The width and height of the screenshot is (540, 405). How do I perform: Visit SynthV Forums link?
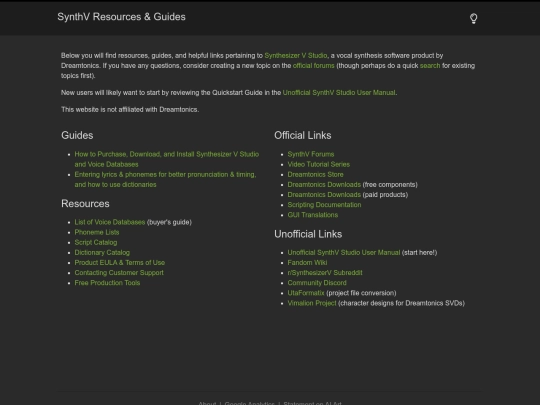tap(311, 154)
